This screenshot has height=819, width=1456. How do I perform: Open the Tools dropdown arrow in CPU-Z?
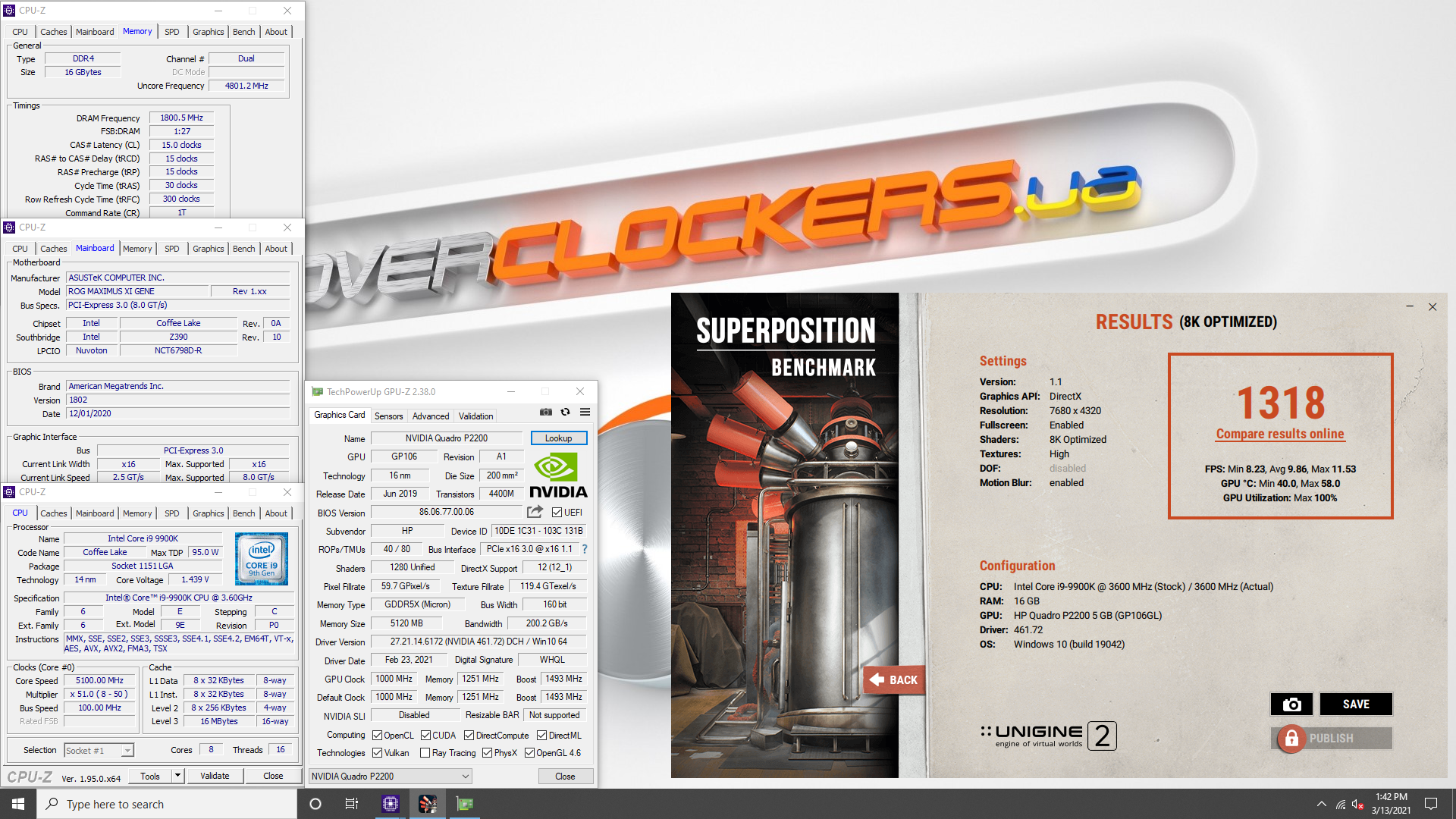177,775
